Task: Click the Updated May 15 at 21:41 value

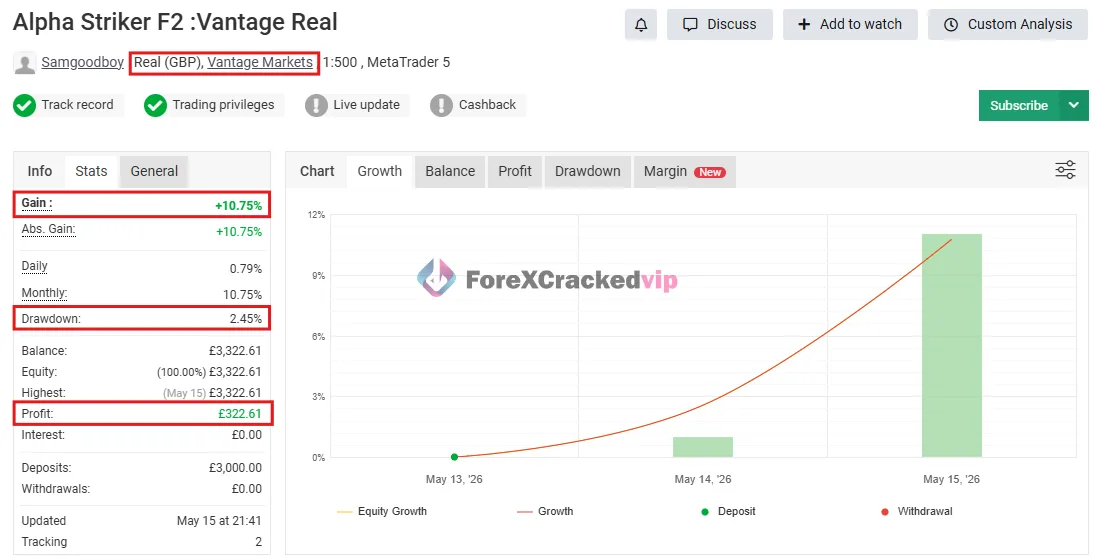Action: 219,520
